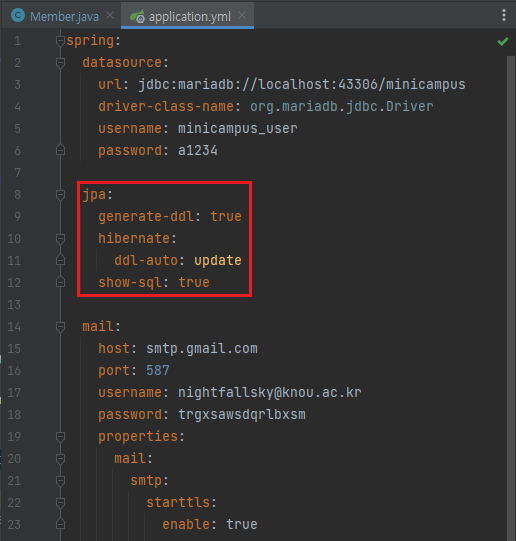Collapse the starttls block on line 22

click(x=60, y=503)
